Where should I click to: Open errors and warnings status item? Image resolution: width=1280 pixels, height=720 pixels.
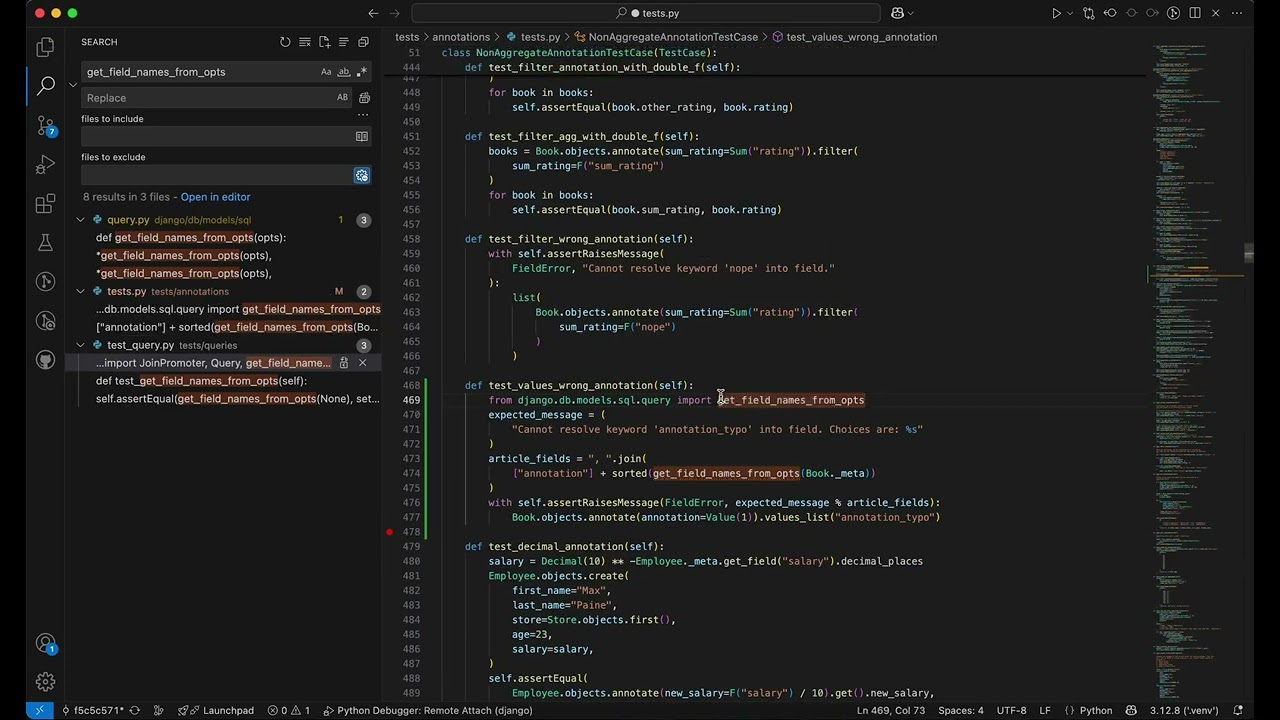[288, 710]
